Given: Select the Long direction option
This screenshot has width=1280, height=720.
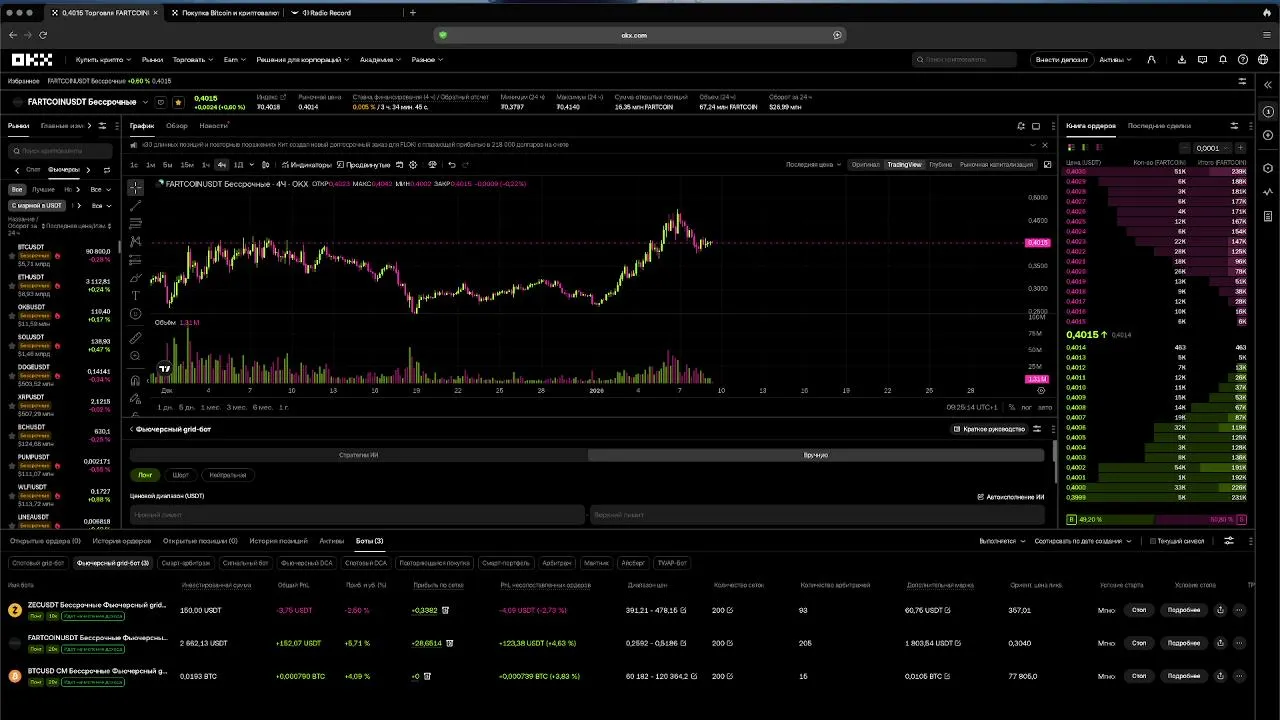Looking at the screenshot, I should coord(145,475).
